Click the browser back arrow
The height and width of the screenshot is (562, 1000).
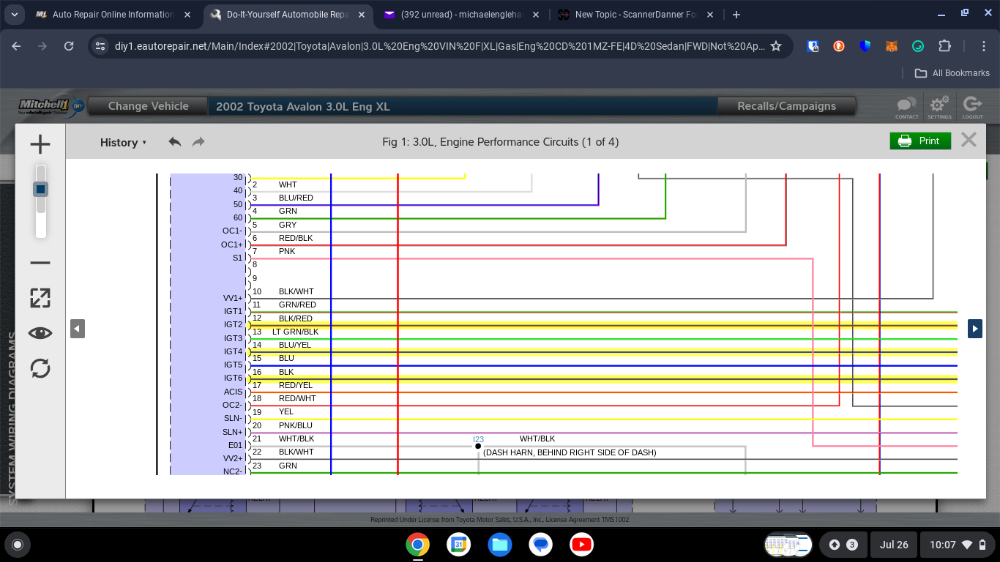(x=17, y=46)
